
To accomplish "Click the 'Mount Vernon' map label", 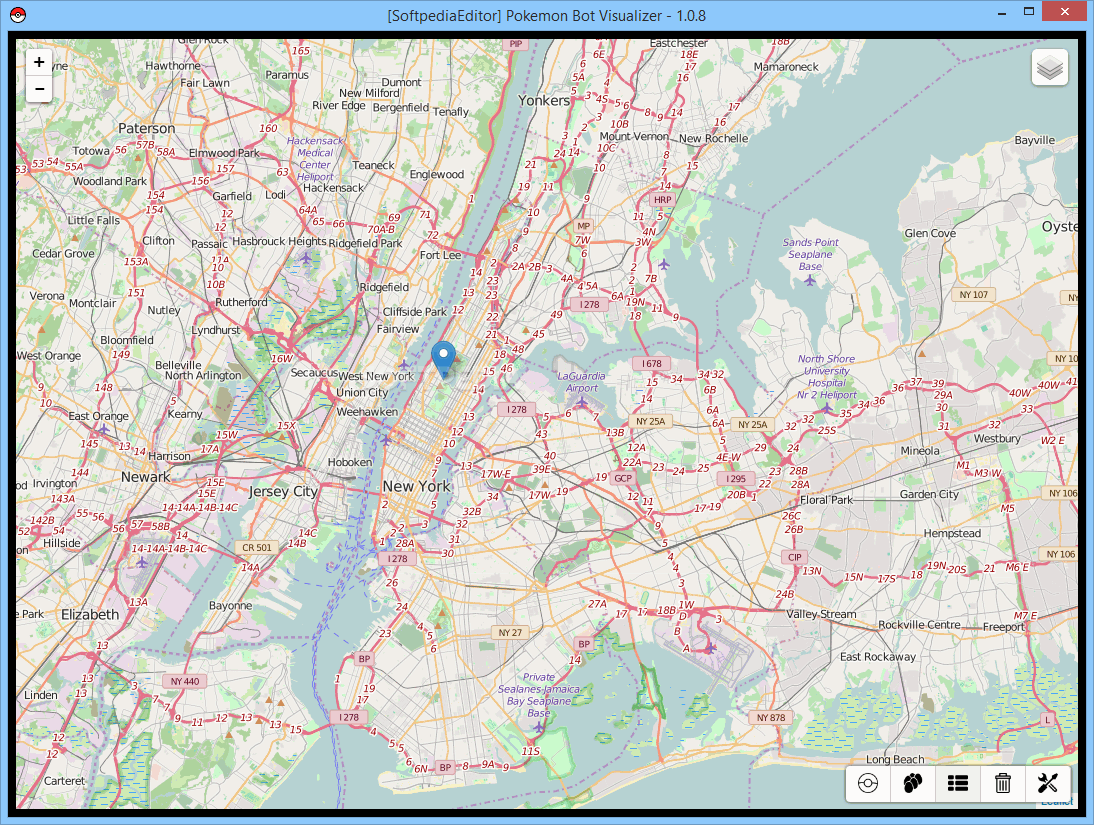I will pos(634,137).
